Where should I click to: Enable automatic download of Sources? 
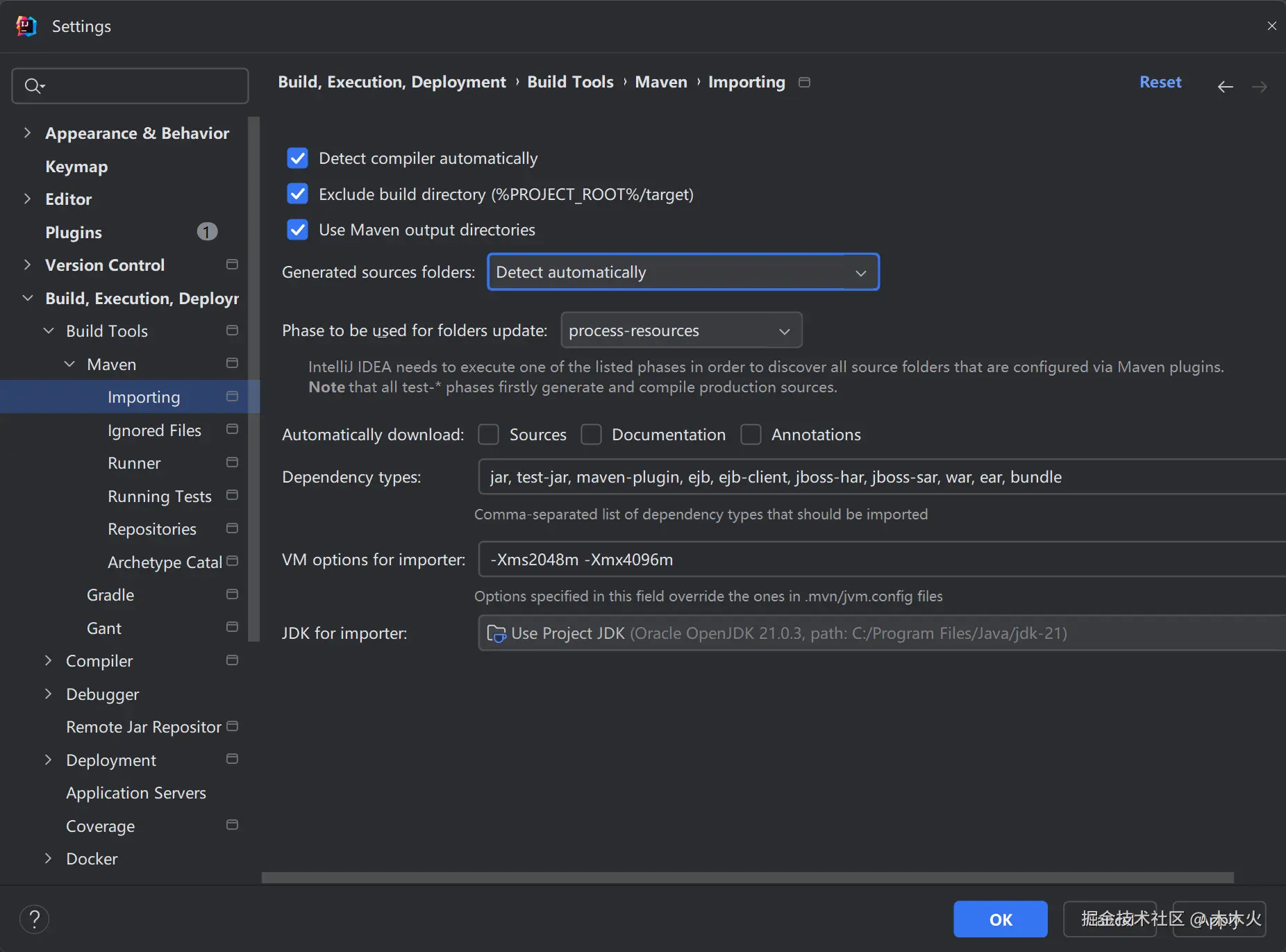coord(489,435)
